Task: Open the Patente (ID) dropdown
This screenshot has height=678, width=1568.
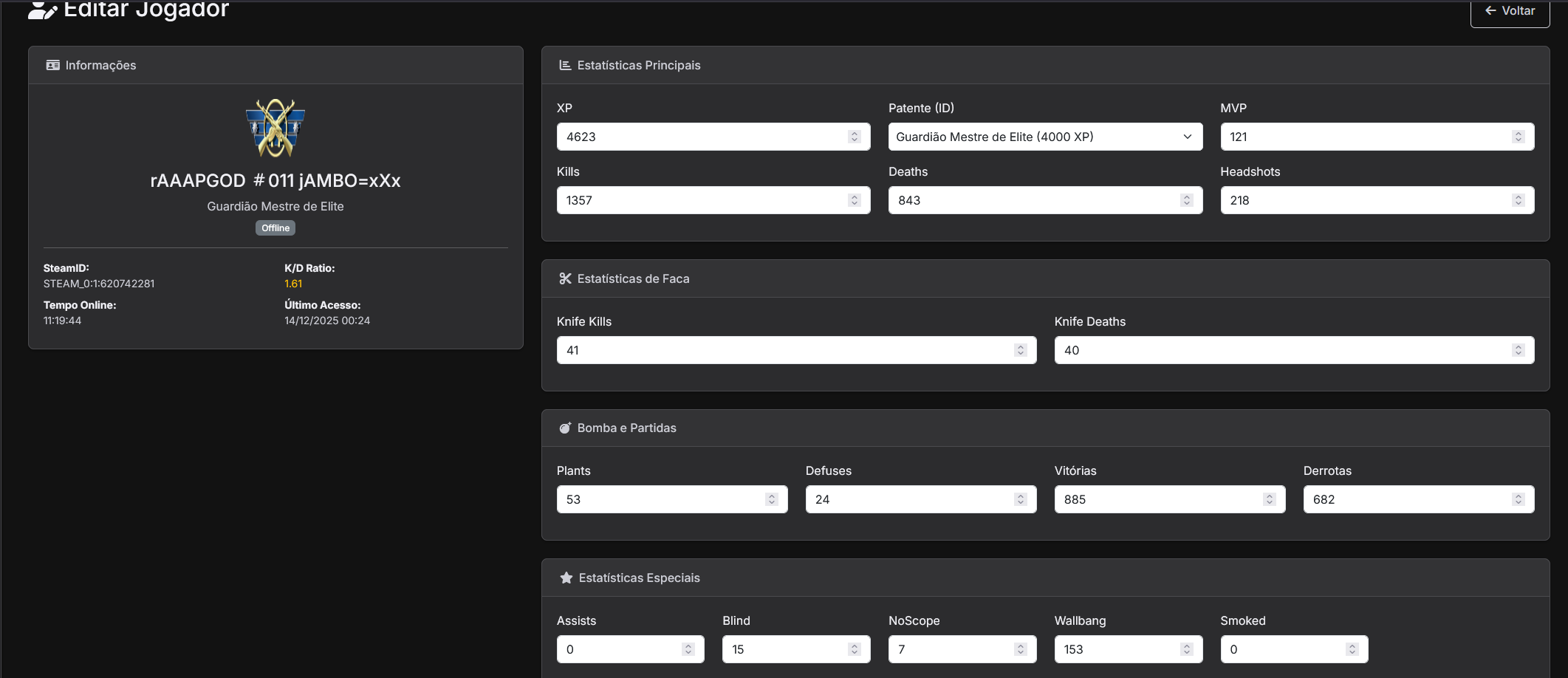Action: tap(1044, 137)
